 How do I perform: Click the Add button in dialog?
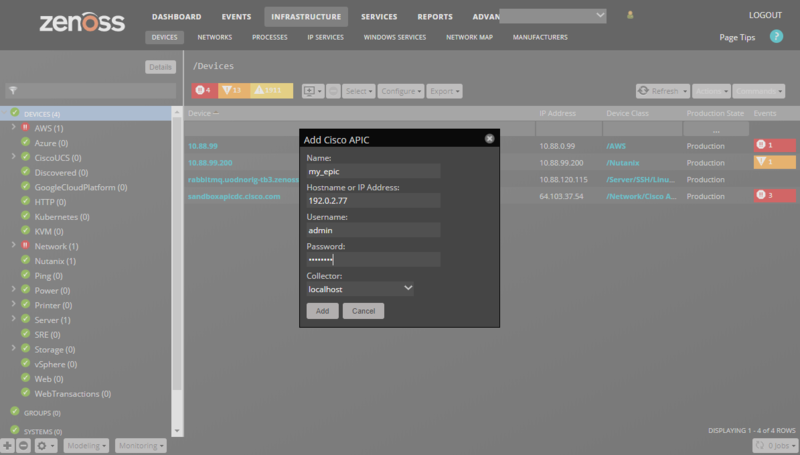[x=322, y=311]
